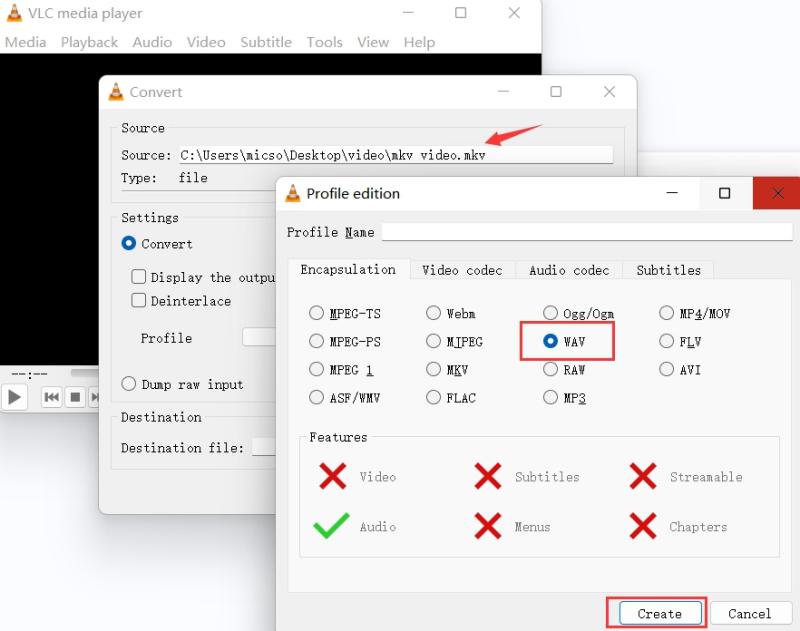Select the MP3 encapsulation
This screenshot has height=631, width=800.
point(550,397)
